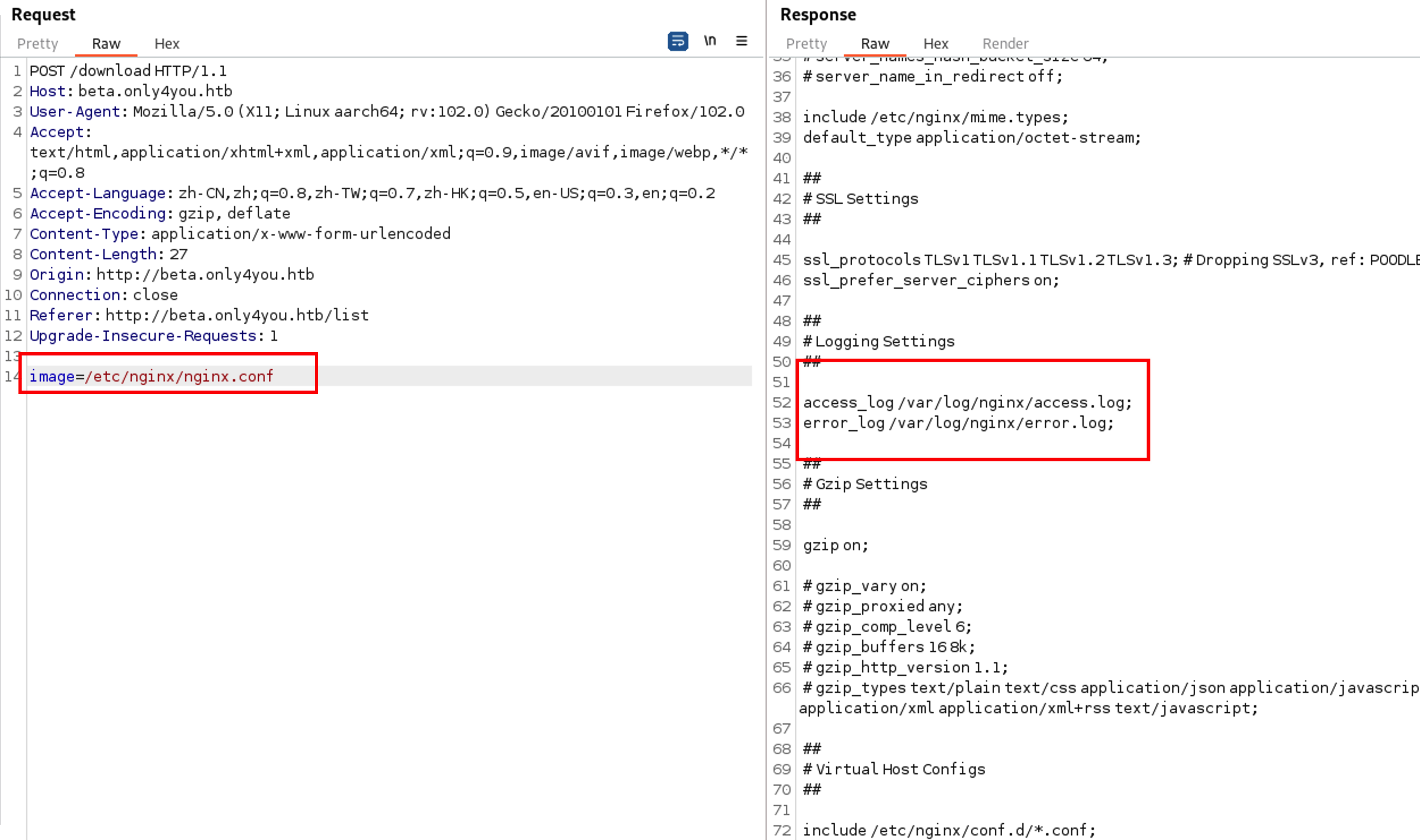
Task: Open the Response Render tab
Action: click(1005, 44)
